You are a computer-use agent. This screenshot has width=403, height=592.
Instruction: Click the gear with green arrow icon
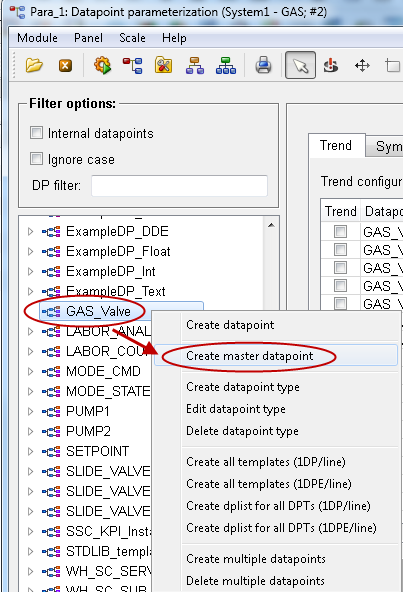(x=102, y=65)
